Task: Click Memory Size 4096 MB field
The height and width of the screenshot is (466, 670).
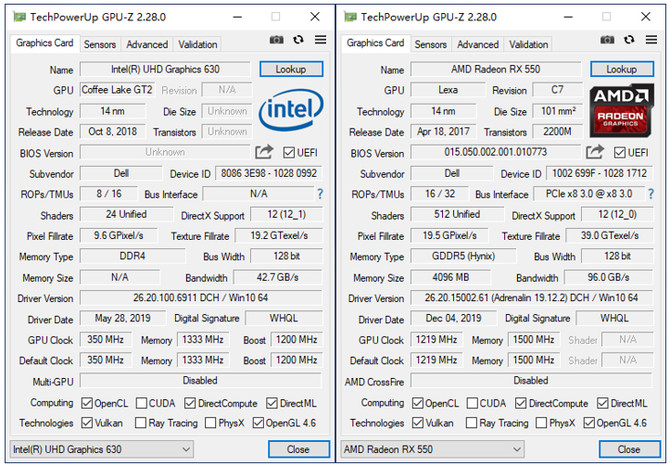Action: 450,277
